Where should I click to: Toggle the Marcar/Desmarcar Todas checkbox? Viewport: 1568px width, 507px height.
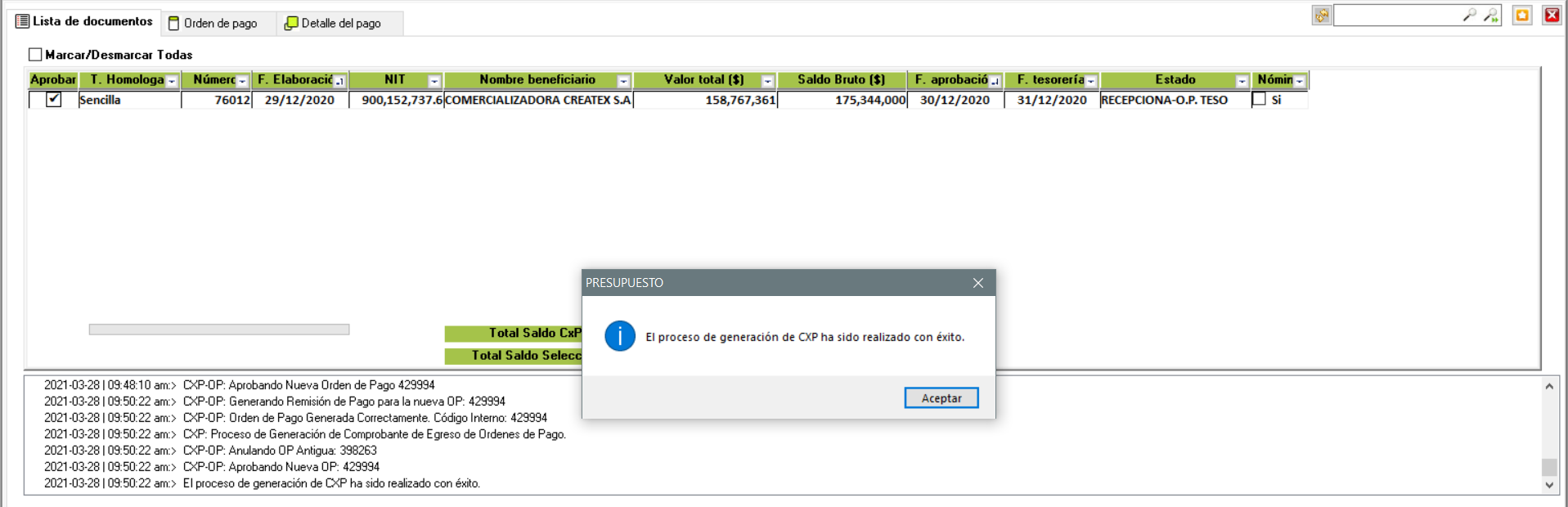[35, 55]
